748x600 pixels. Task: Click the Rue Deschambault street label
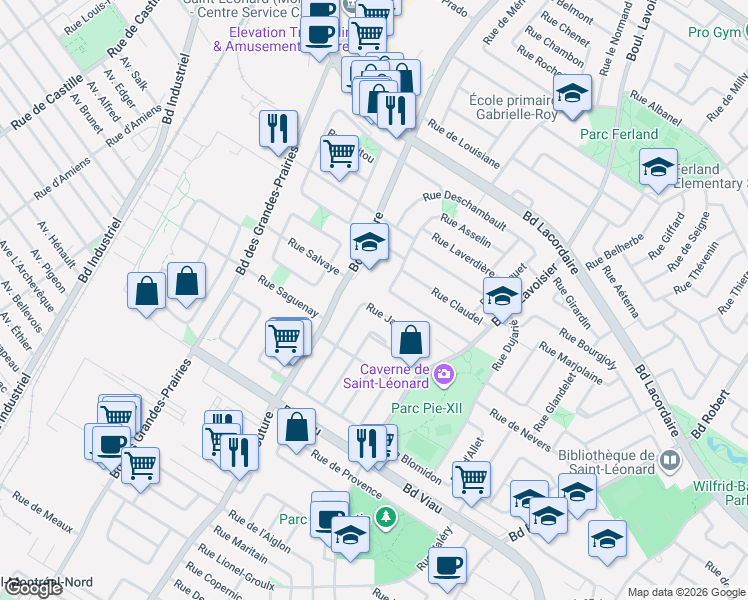tap(465, 210)
